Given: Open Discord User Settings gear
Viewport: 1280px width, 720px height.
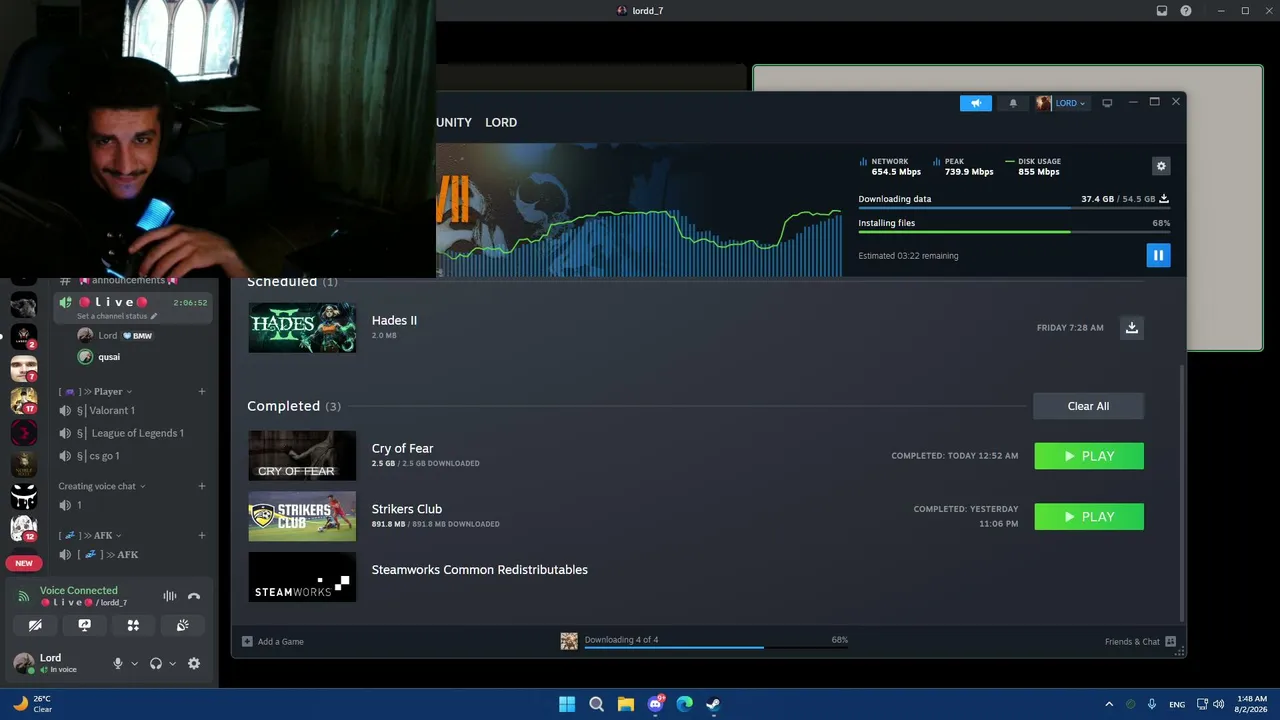Looking at the screenshot, I should (194, 663).
